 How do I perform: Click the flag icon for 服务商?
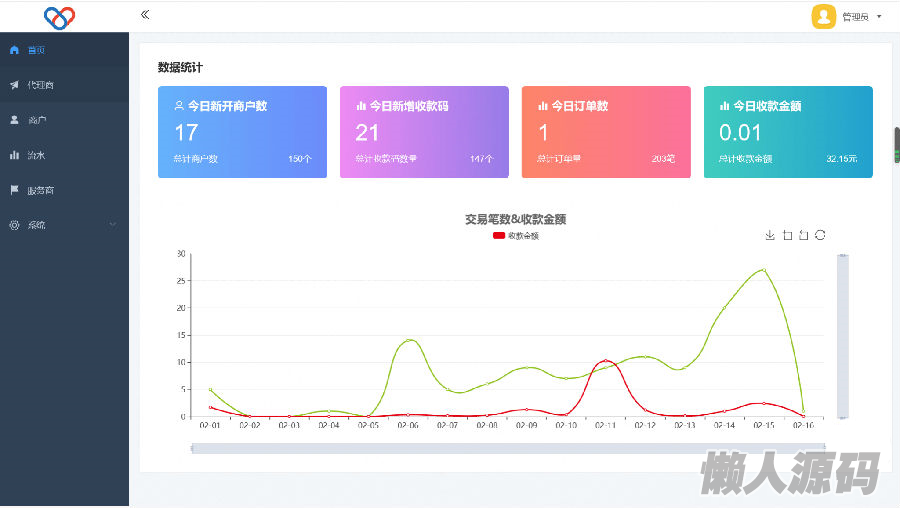coord(14,190)
